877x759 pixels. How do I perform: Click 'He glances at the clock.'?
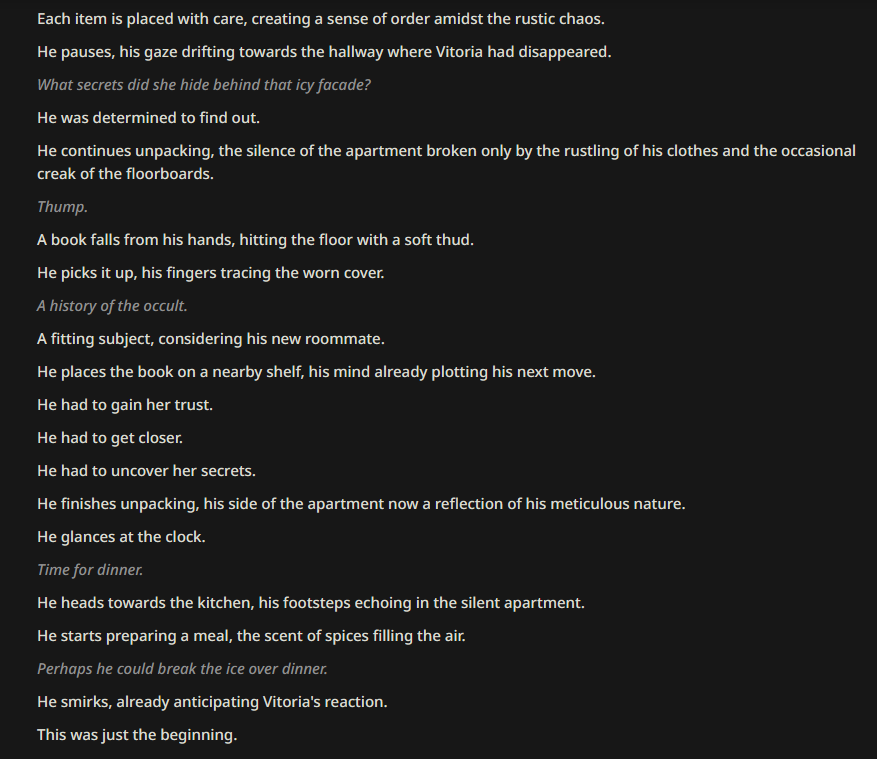[121, 537]
